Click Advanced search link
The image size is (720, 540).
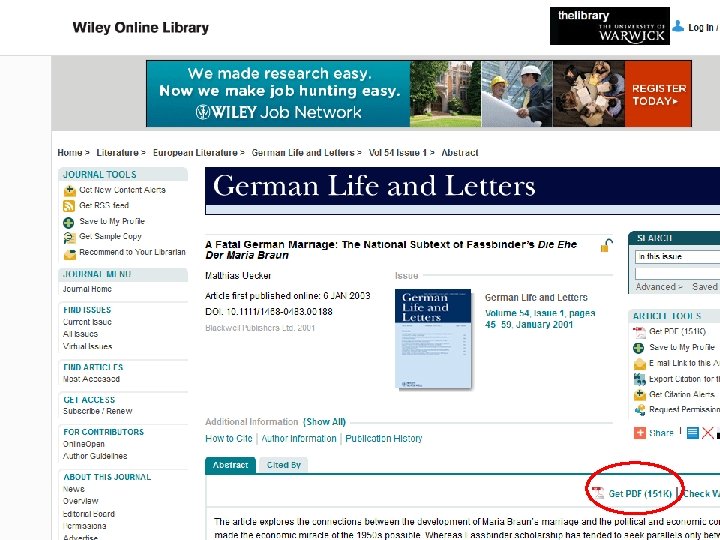tap(658, 287)
